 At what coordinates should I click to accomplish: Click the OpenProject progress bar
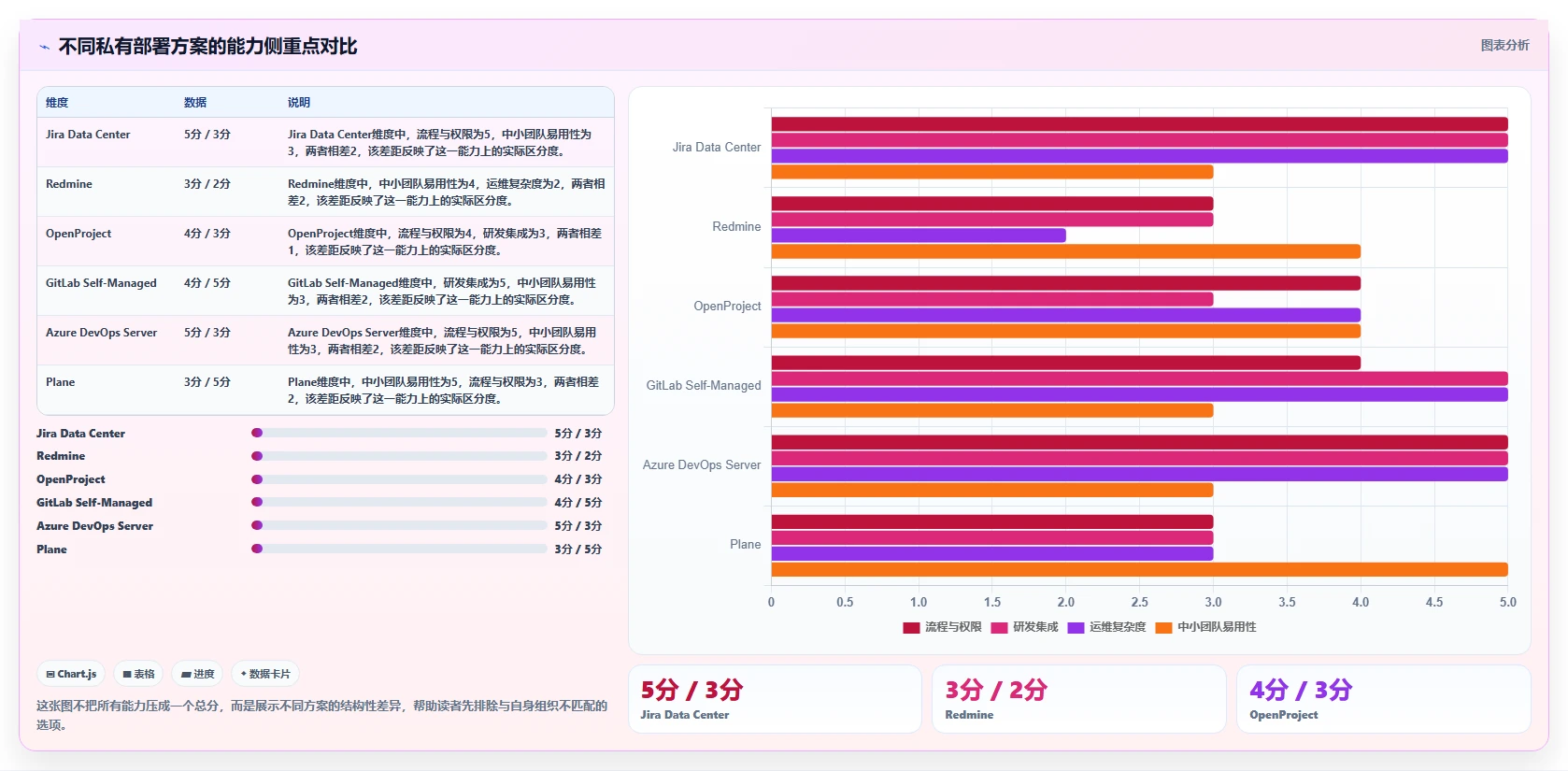(399, 479)
